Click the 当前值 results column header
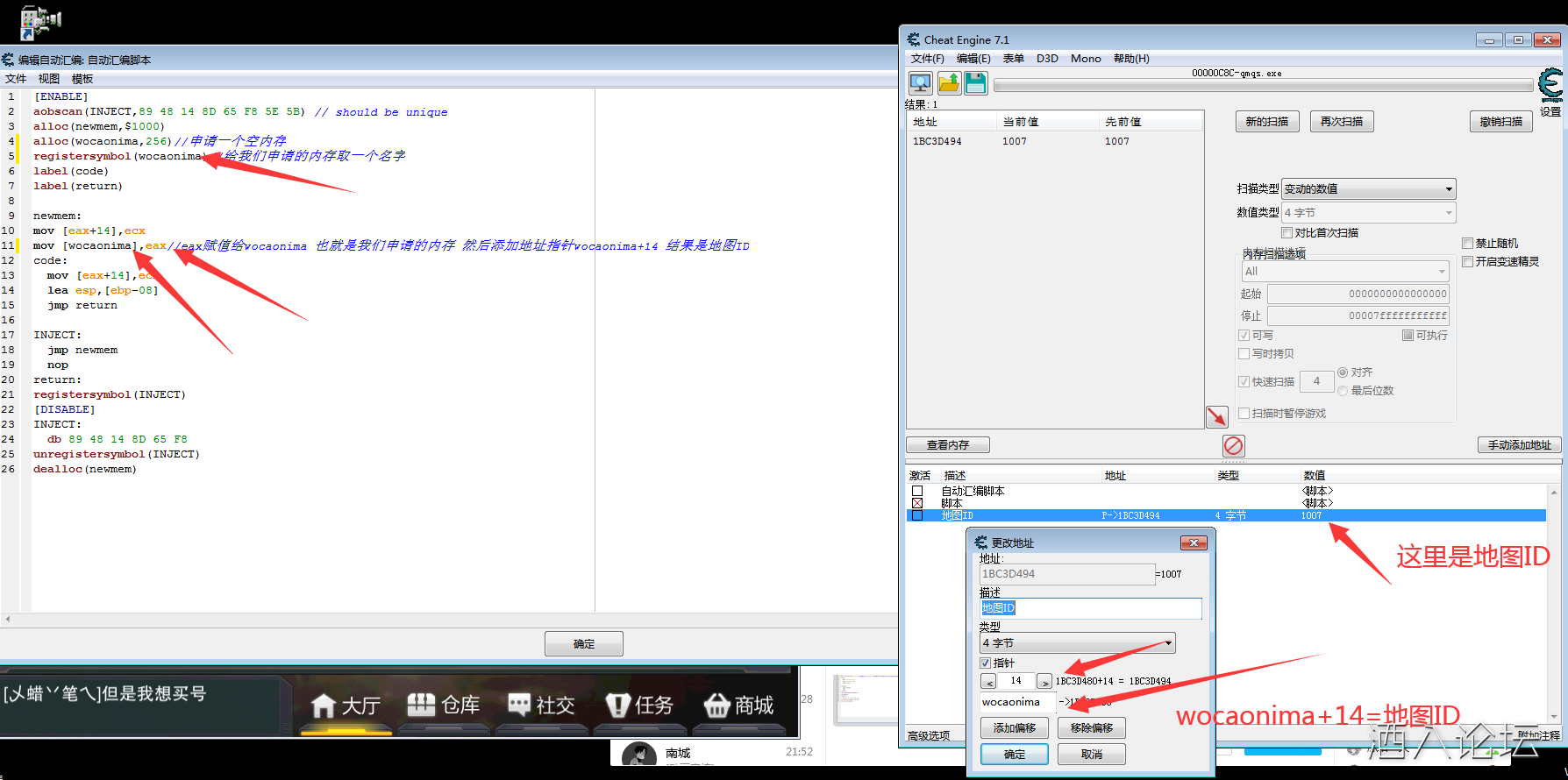Viewport: 1568px width, 780px height. pyautogui.click(x=1047, y=122)
